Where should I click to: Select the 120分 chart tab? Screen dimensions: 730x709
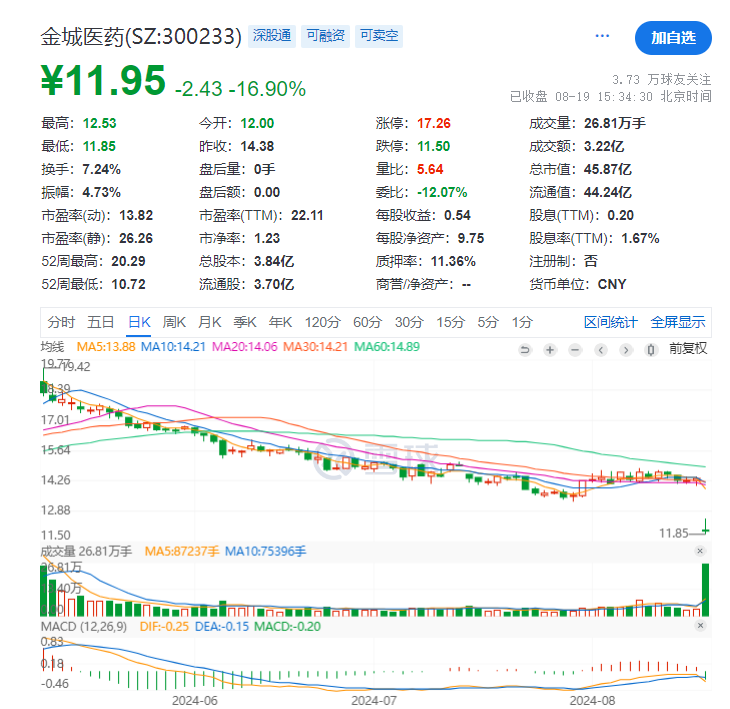coord(323,322)
